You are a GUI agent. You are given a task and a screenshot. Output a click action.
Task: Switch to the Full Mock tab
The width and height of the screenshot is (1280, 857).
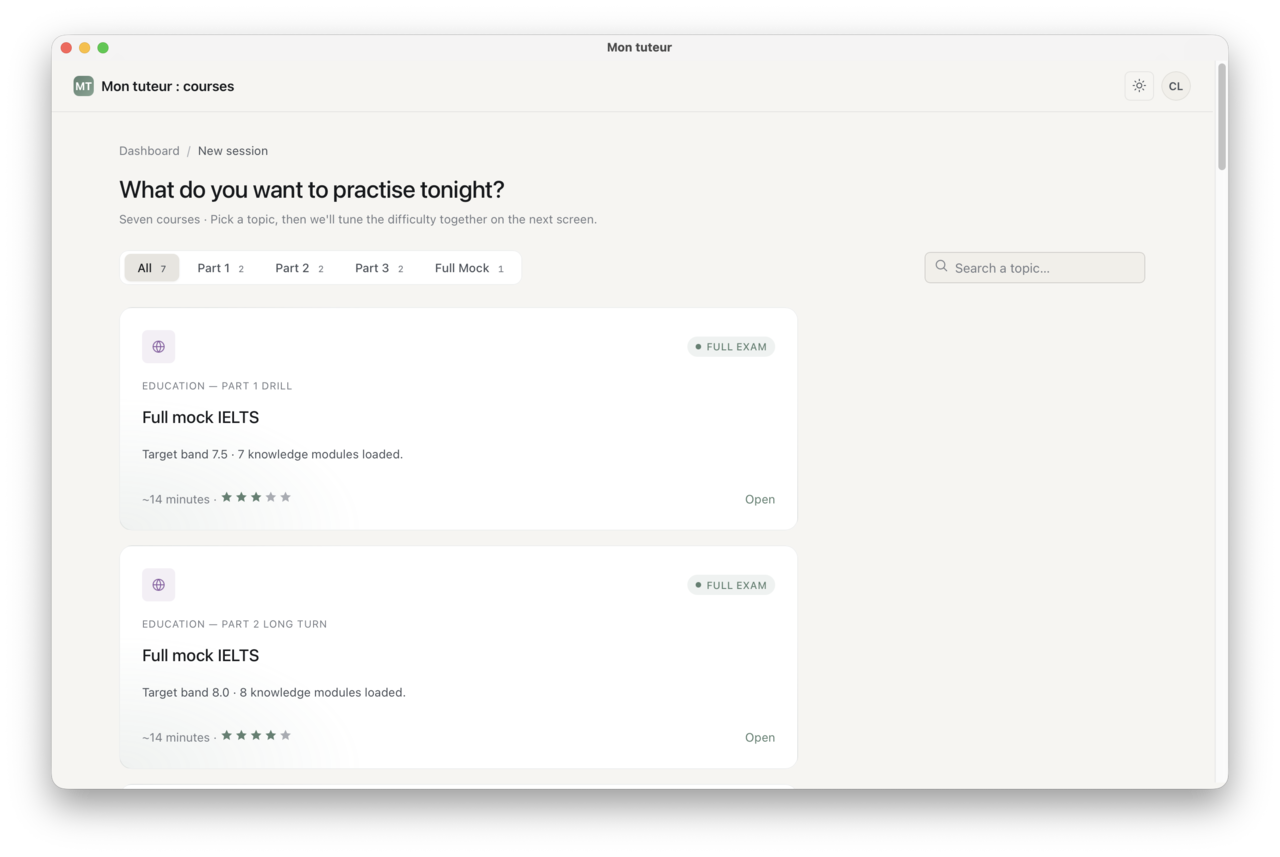(469, 268)
